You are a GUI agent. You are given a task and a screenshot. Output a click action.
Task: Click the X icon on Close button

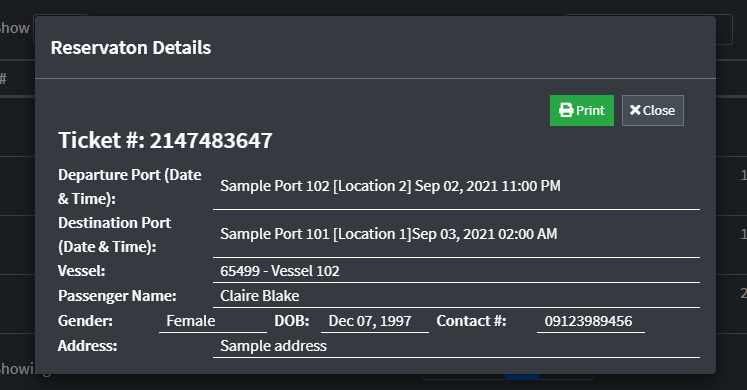635,110
